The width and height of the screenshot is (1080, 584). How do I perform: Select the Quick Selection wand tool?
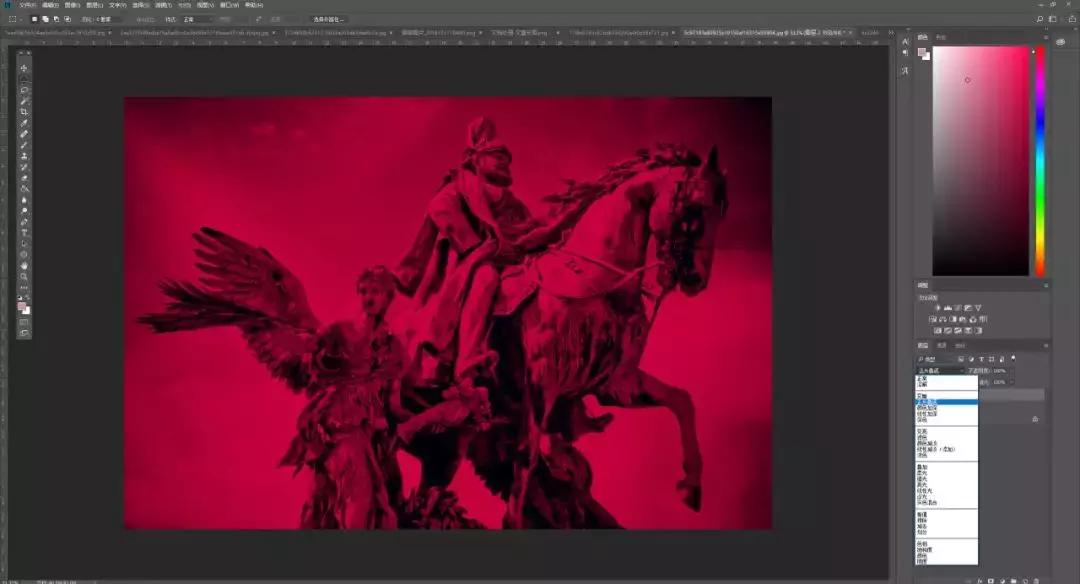pos(24,101)
